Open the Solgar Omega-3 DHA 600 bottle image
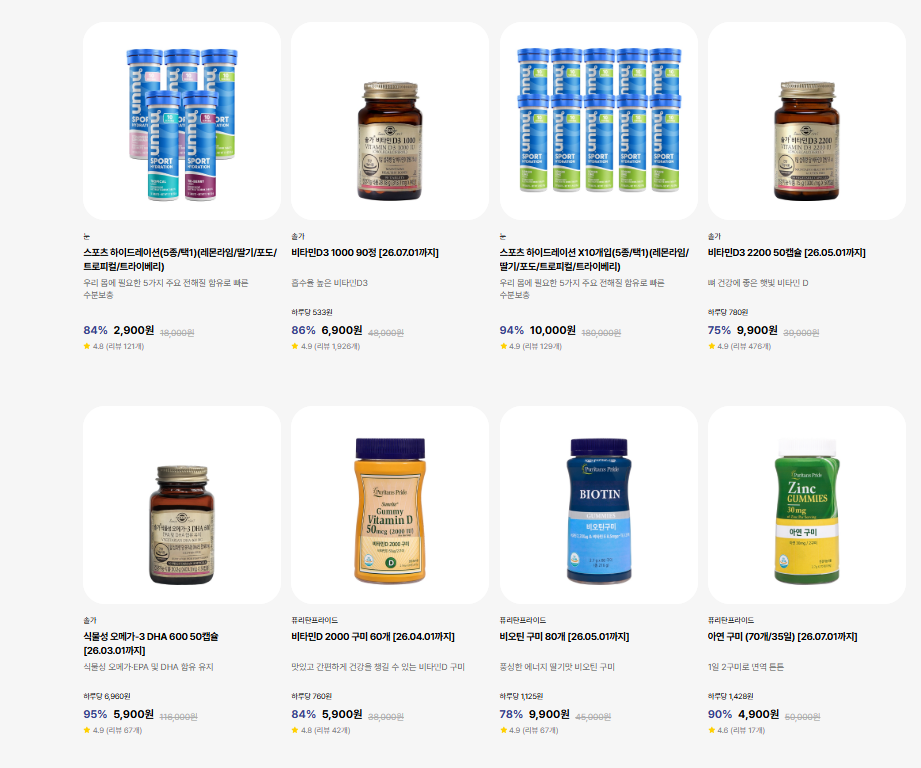The image size is (921, 768). pyautogui.click(x=182, y=505)
